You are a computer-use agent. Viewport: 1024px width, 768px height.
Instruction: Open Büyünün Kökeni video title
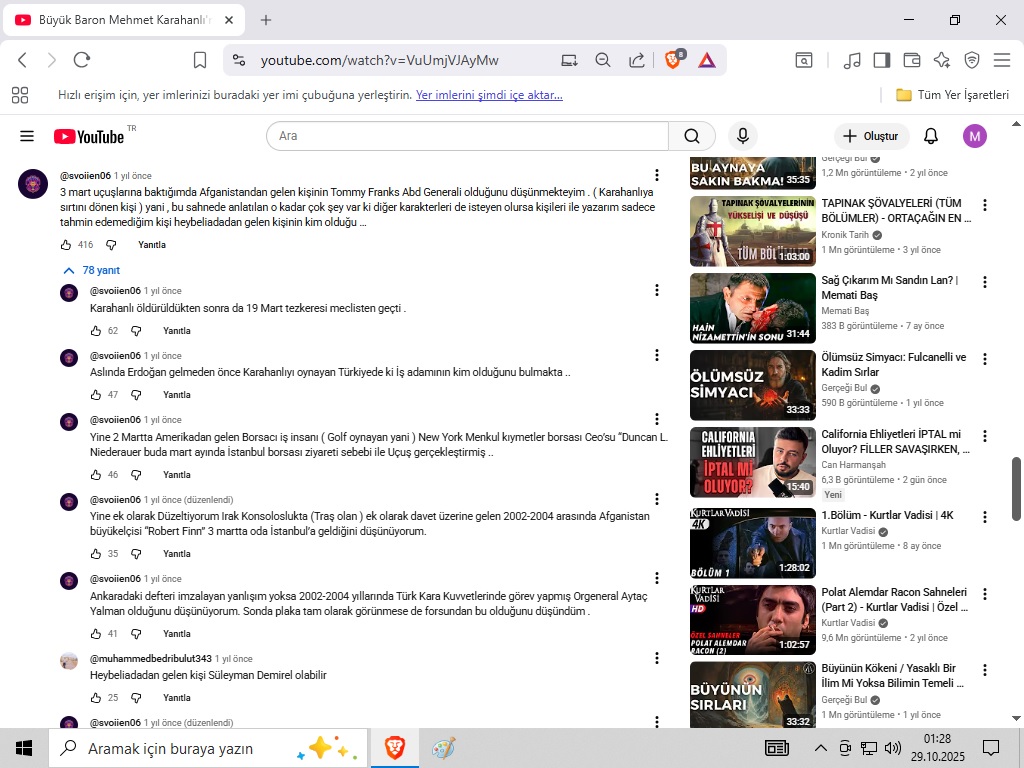[x=892, y=676]
